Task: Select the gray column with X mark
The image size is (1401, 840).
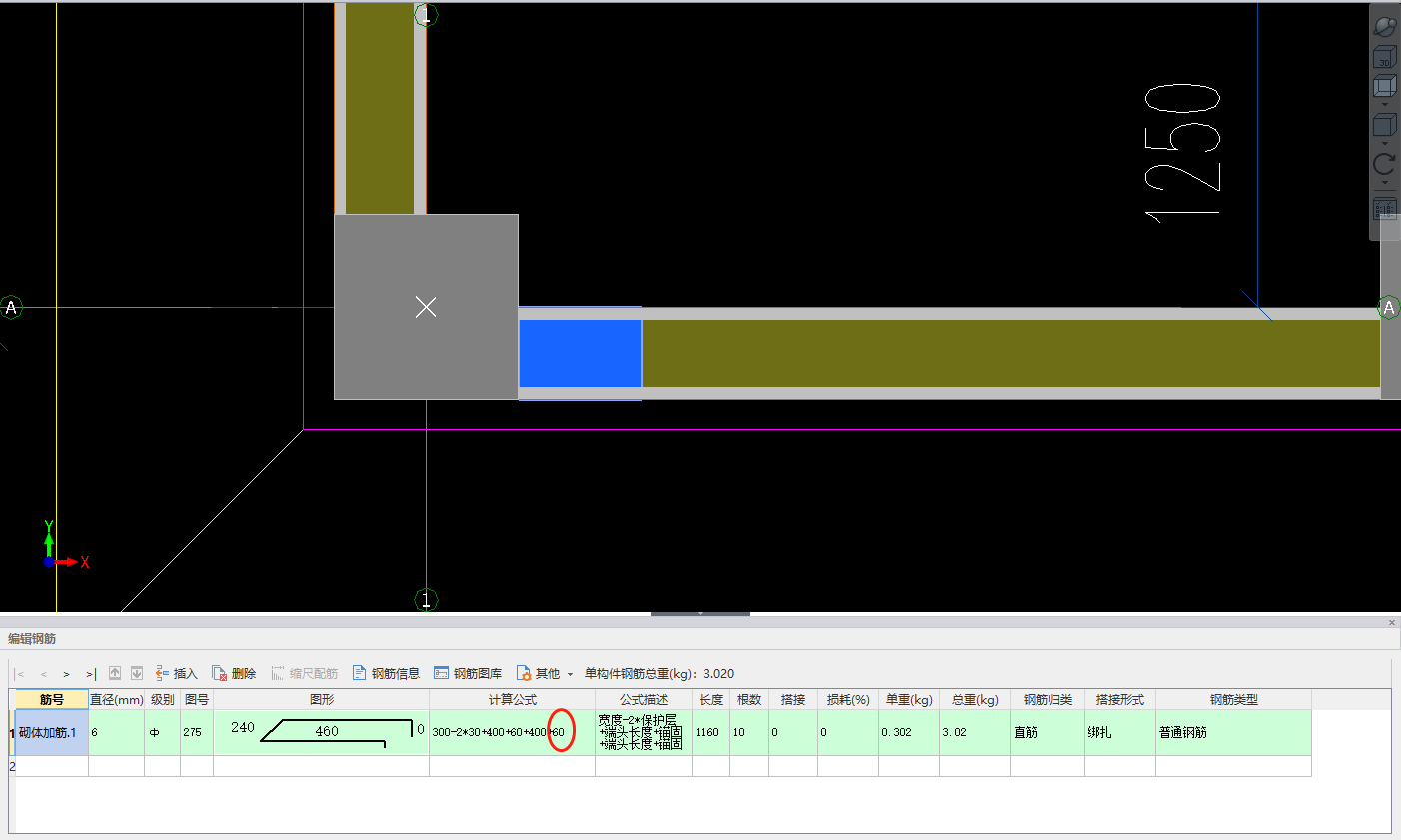Action: [426, 307]
